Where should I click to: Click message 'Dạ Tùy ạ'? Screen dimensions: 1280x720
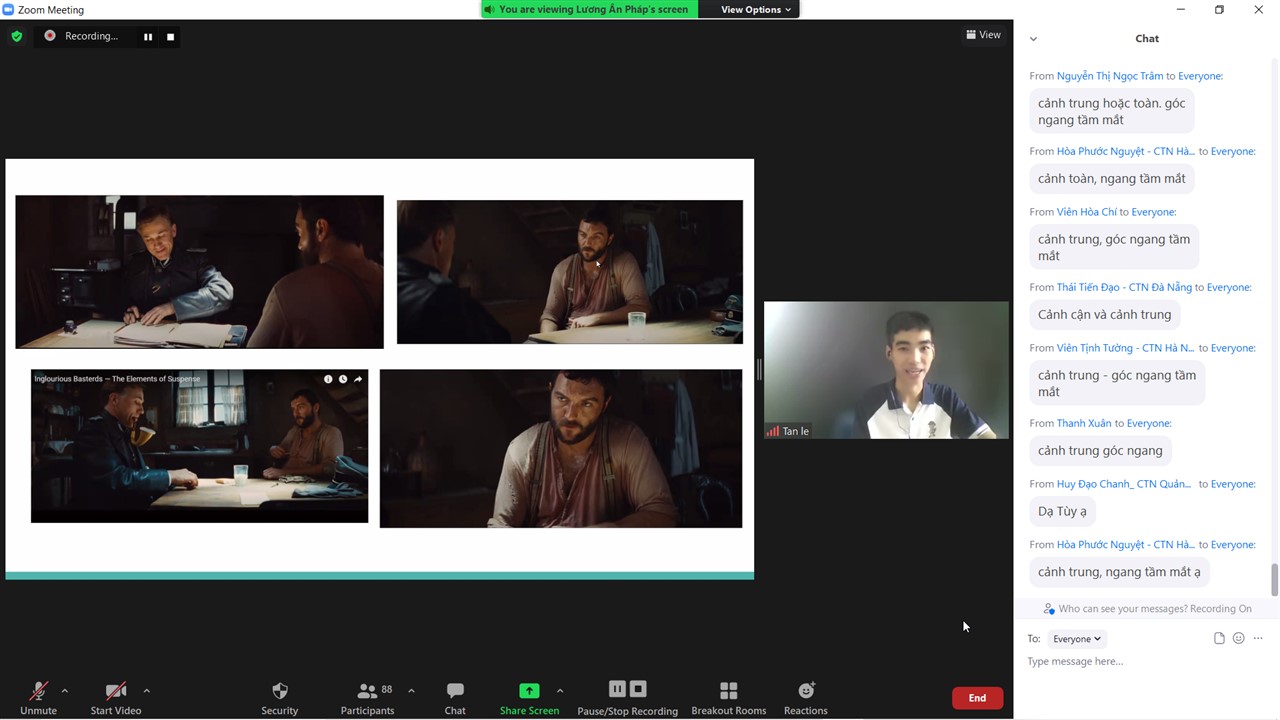[x=1062, y=512]
